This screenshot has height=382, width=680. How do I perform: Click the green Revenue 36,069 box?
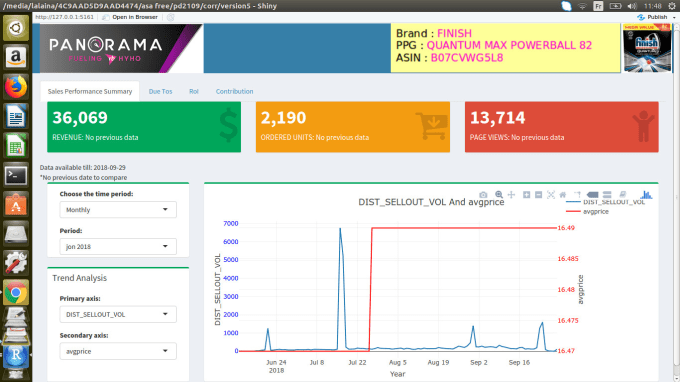pyautogui.click(x=144, y=127)
